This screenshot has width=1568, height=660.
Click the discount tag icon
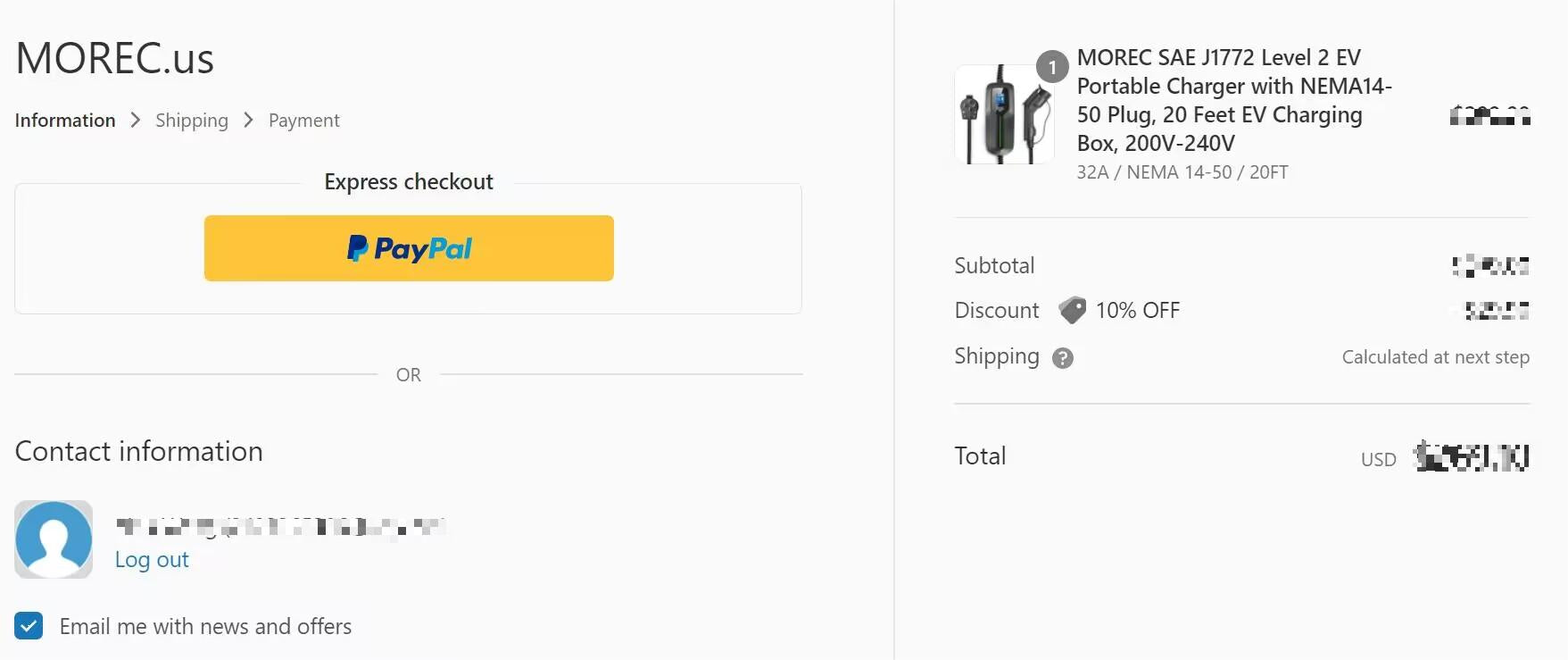pos(1072,310)
